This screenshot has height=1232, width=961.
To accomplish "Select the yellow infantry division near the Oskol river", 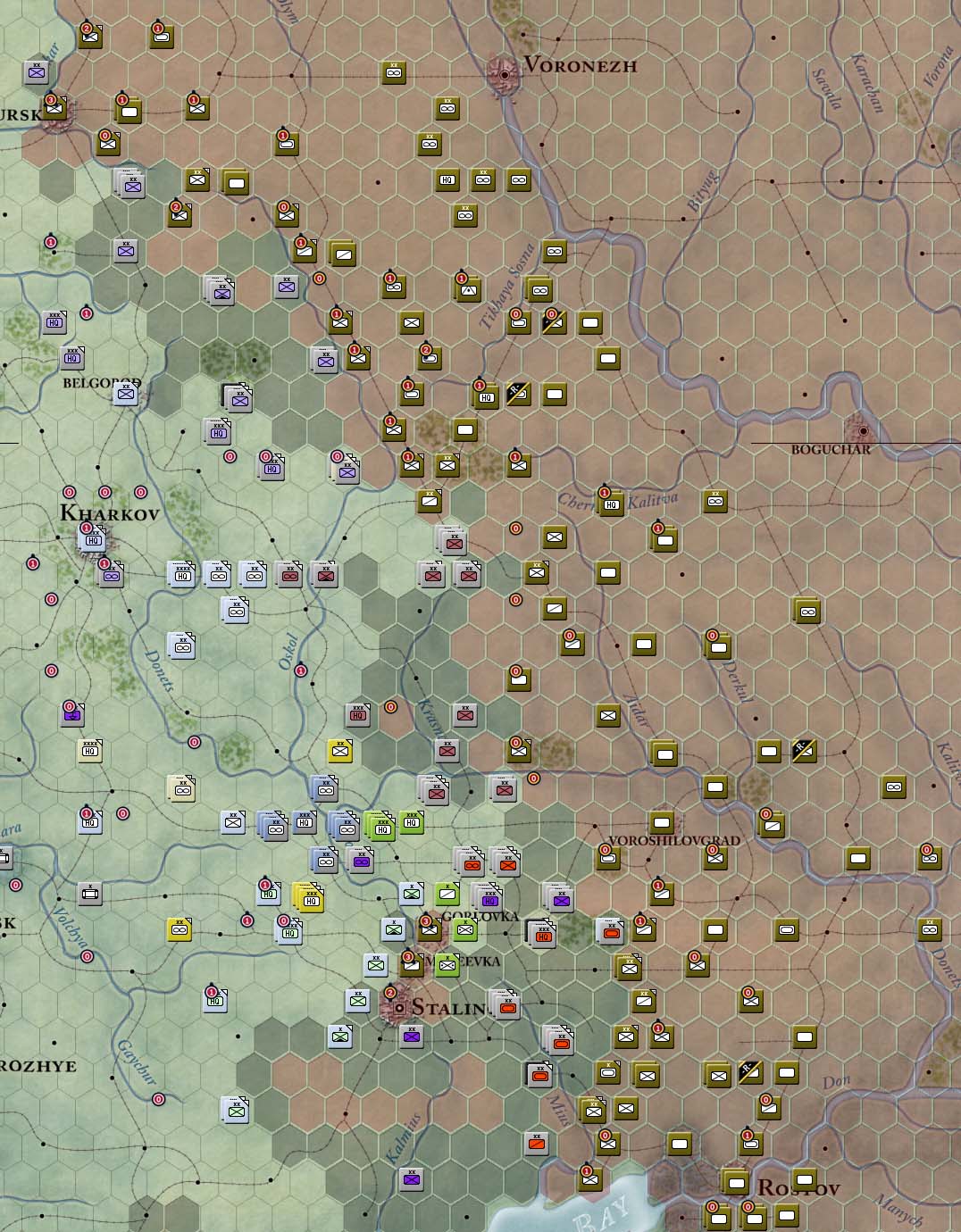I will [x=340, y=752].
